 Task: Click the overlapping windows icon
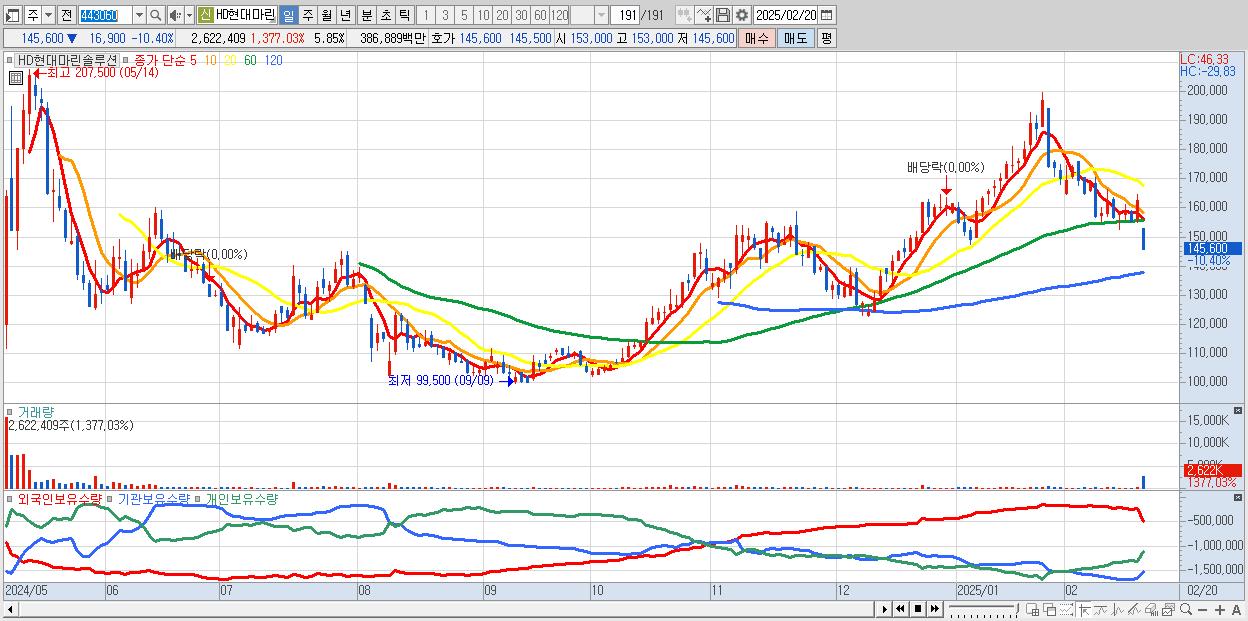[x=1050, y=610]
